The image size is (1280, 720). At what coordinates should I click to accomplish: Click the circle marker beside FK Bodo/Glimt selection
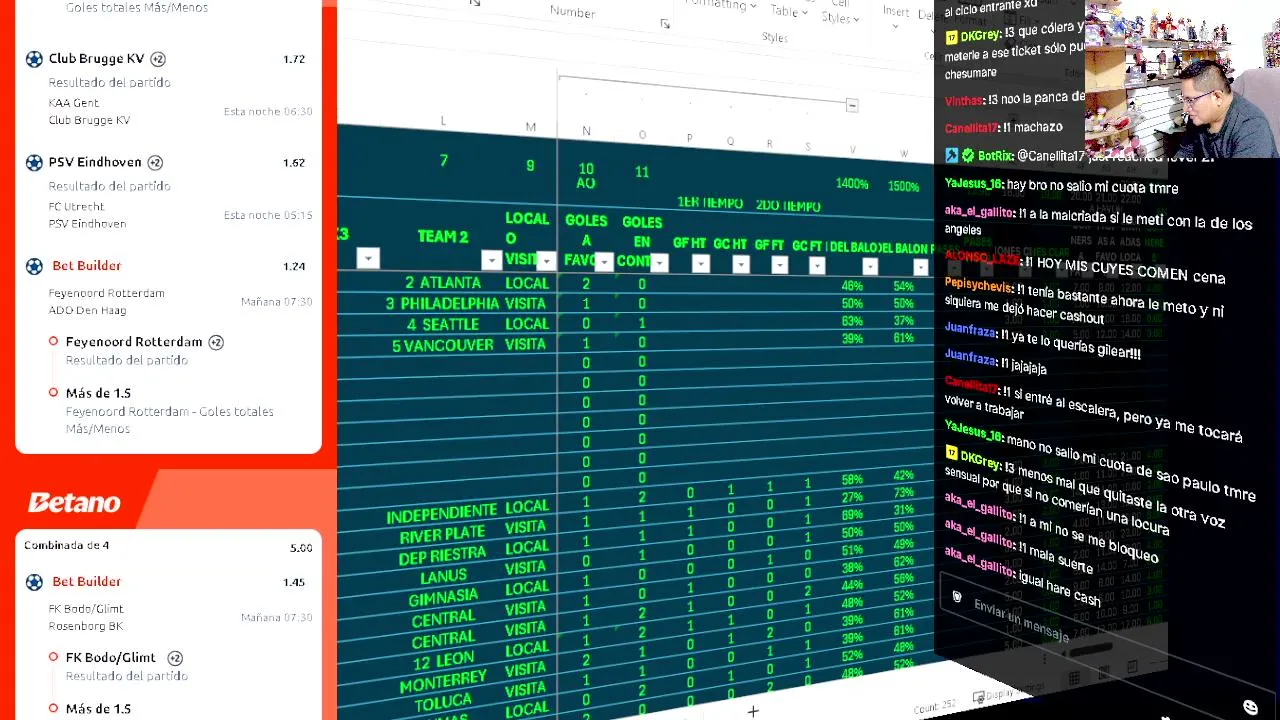tap(54, 657)
